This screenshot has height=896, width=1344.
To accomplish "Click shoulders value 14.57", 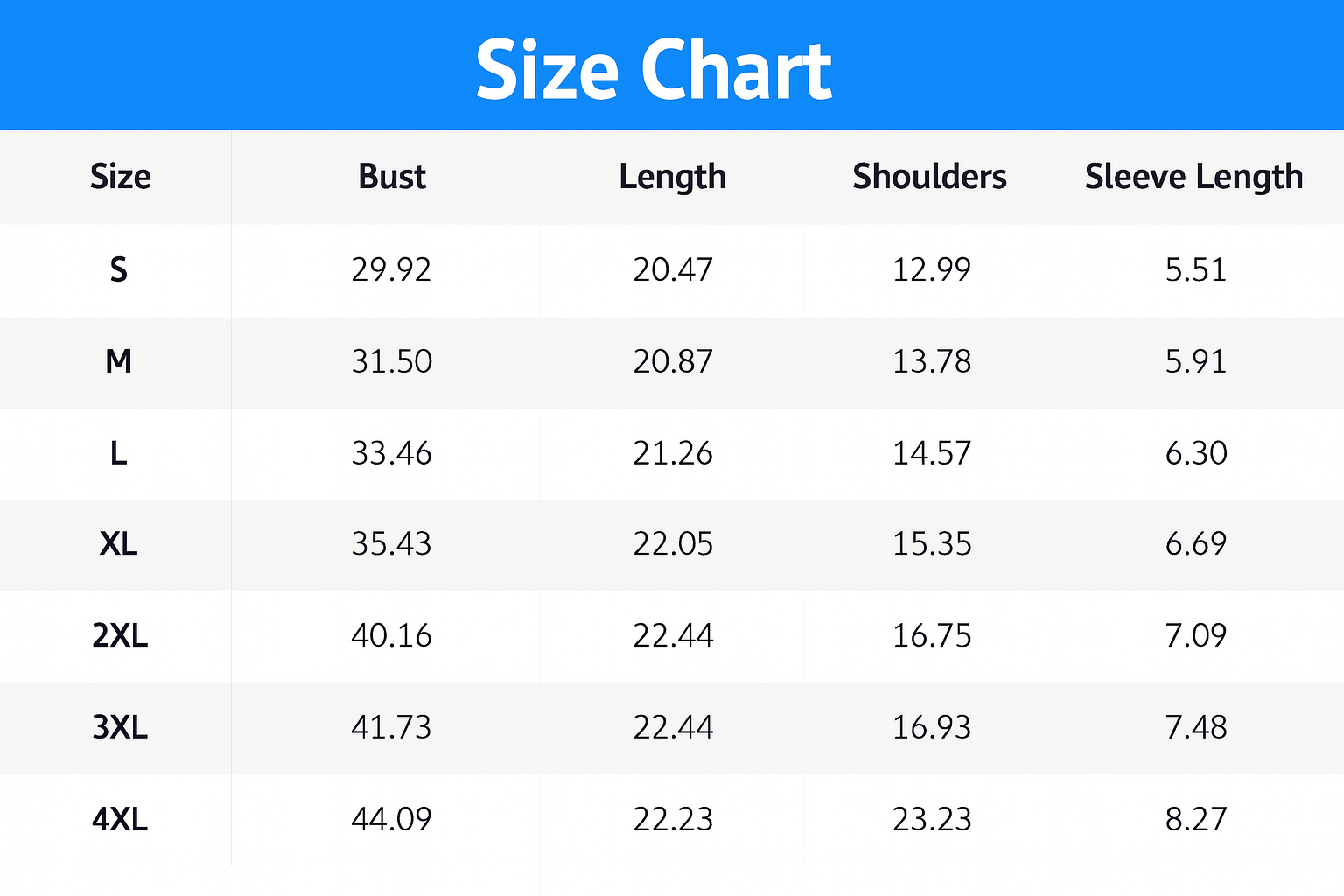I will point(932,453).
